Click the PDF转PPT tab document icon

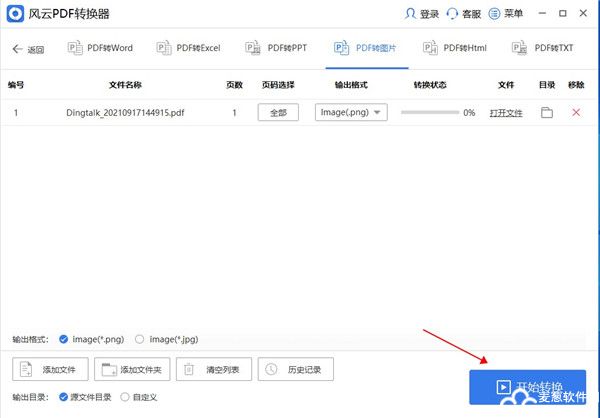[253, 48]
